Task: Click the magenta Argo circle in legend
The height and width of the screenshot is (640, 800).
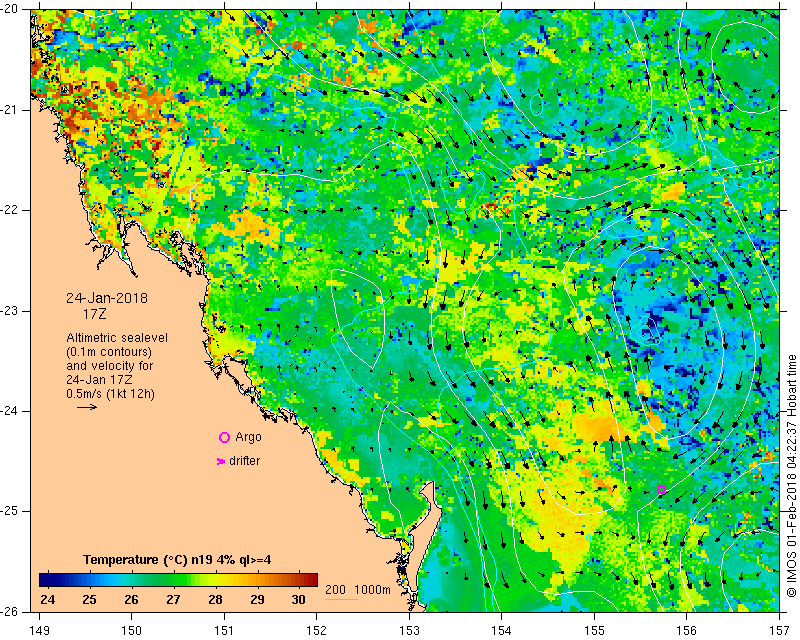Action: [224, 437]
